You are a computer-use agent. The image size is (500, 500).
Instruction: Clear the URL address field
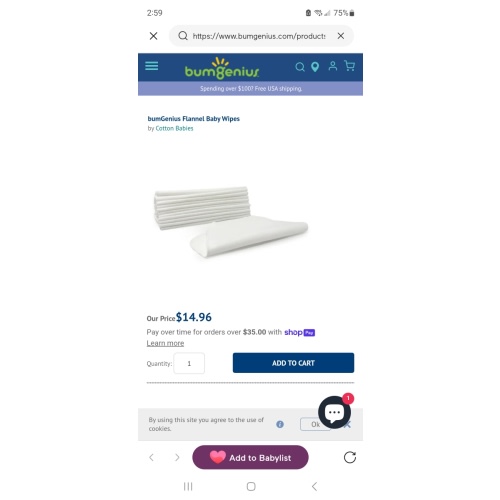(341, 36)
